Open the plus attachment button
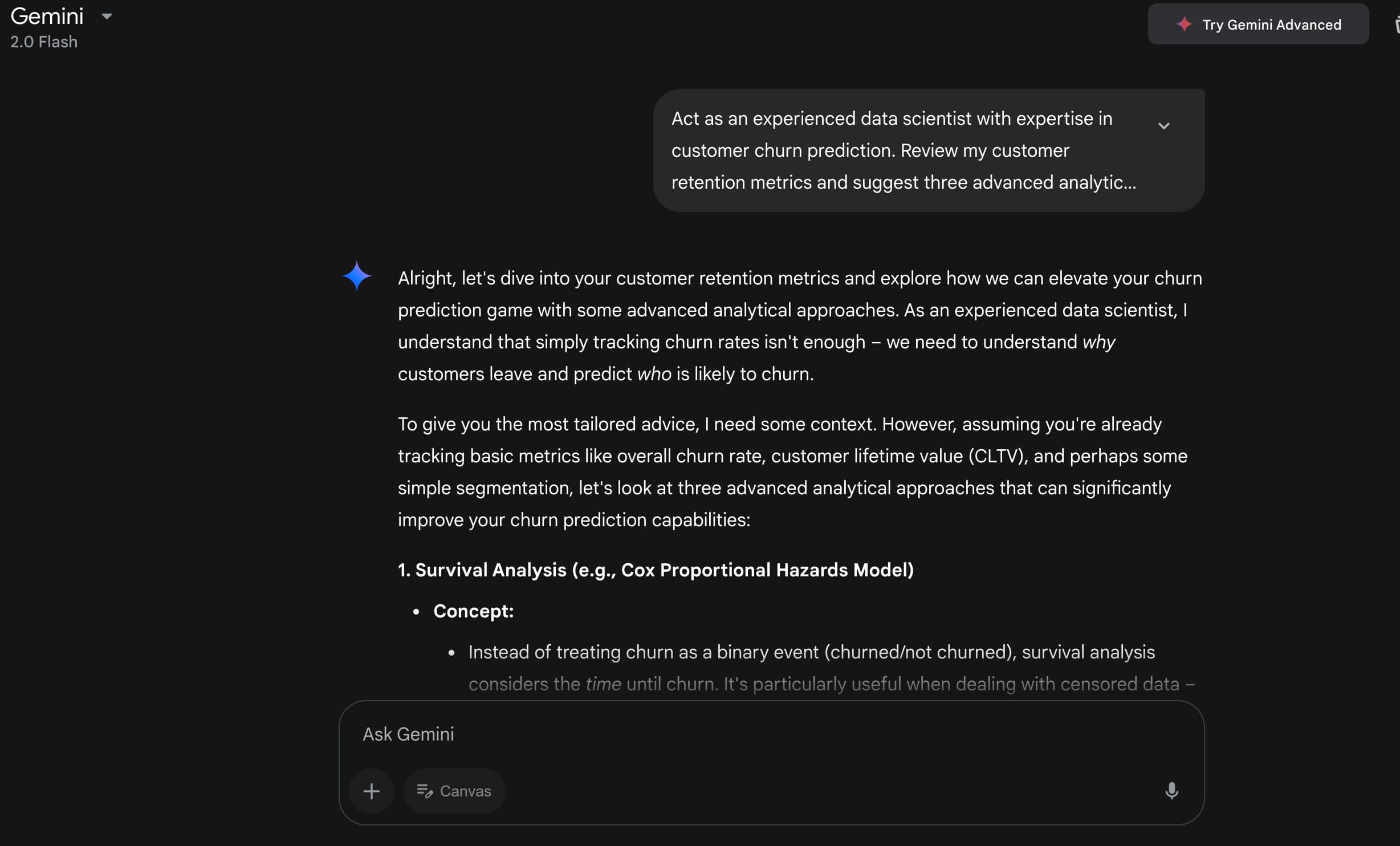Viewport: 1400px width, 846px height. tap(372, 791)
